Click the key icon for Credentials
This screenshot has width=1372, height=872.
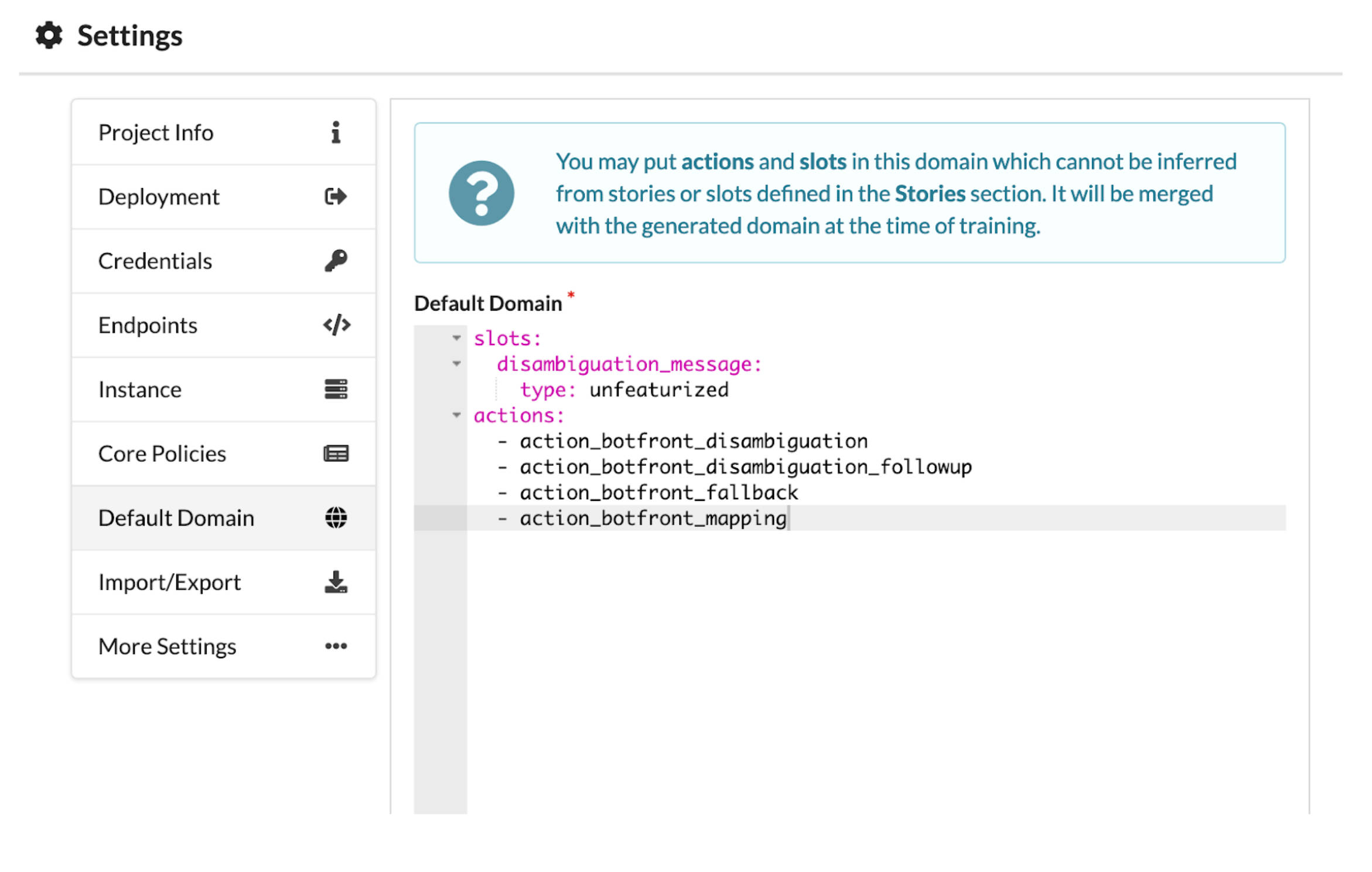point(336,261)
